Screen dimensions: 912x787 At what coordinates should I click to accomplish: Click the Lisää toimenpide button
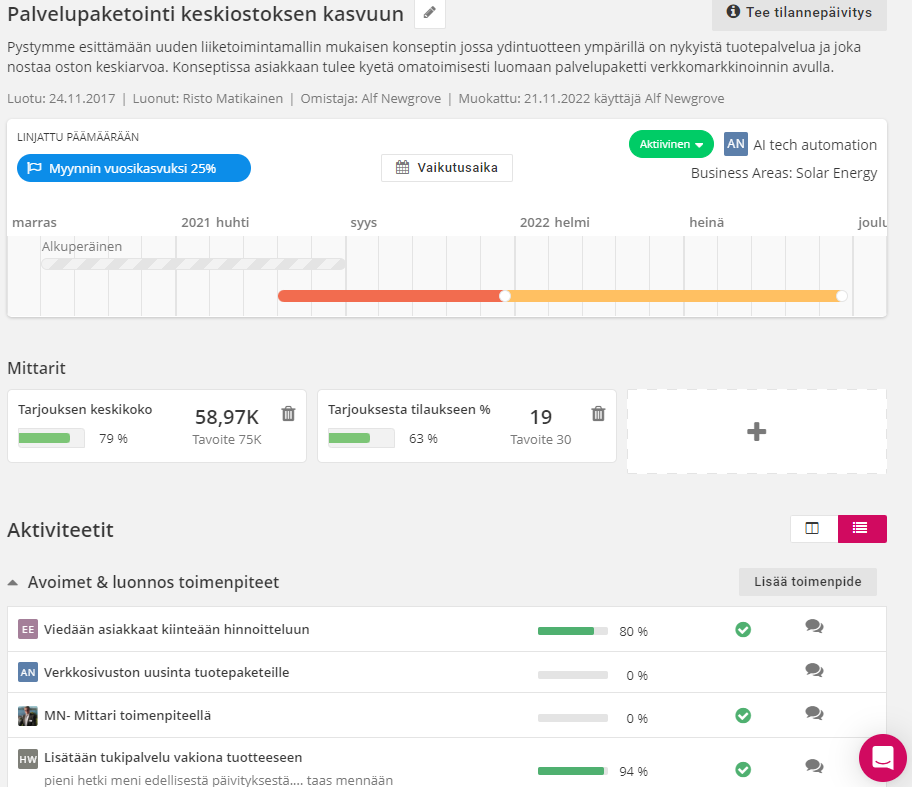click(x=807, y=582)
